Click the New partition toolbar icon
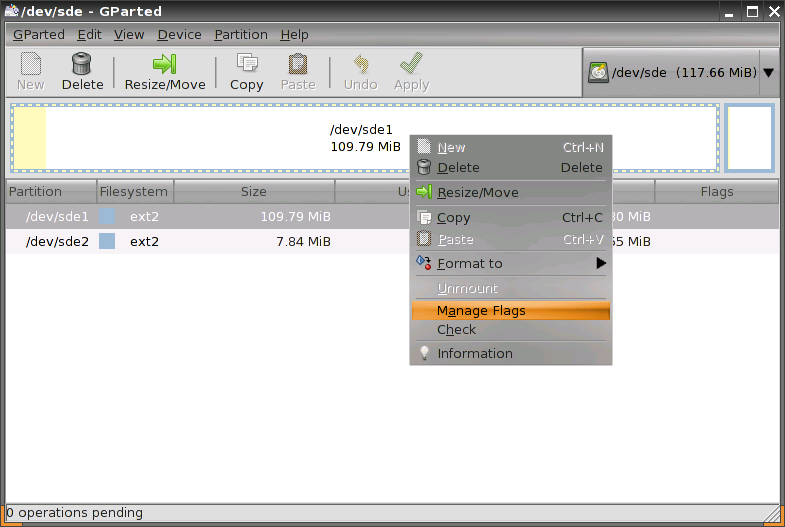 click(30, 64)
